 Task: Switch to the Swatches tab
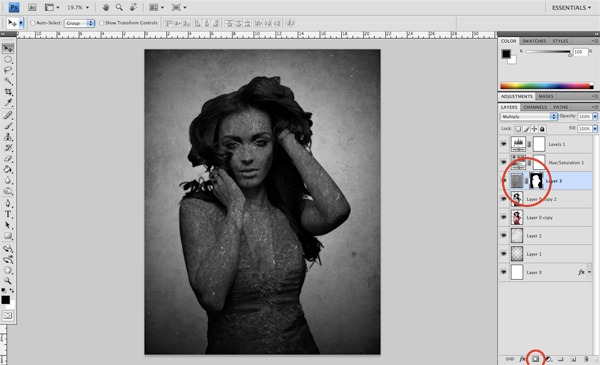pyautogui.click(x=534, y=41)
